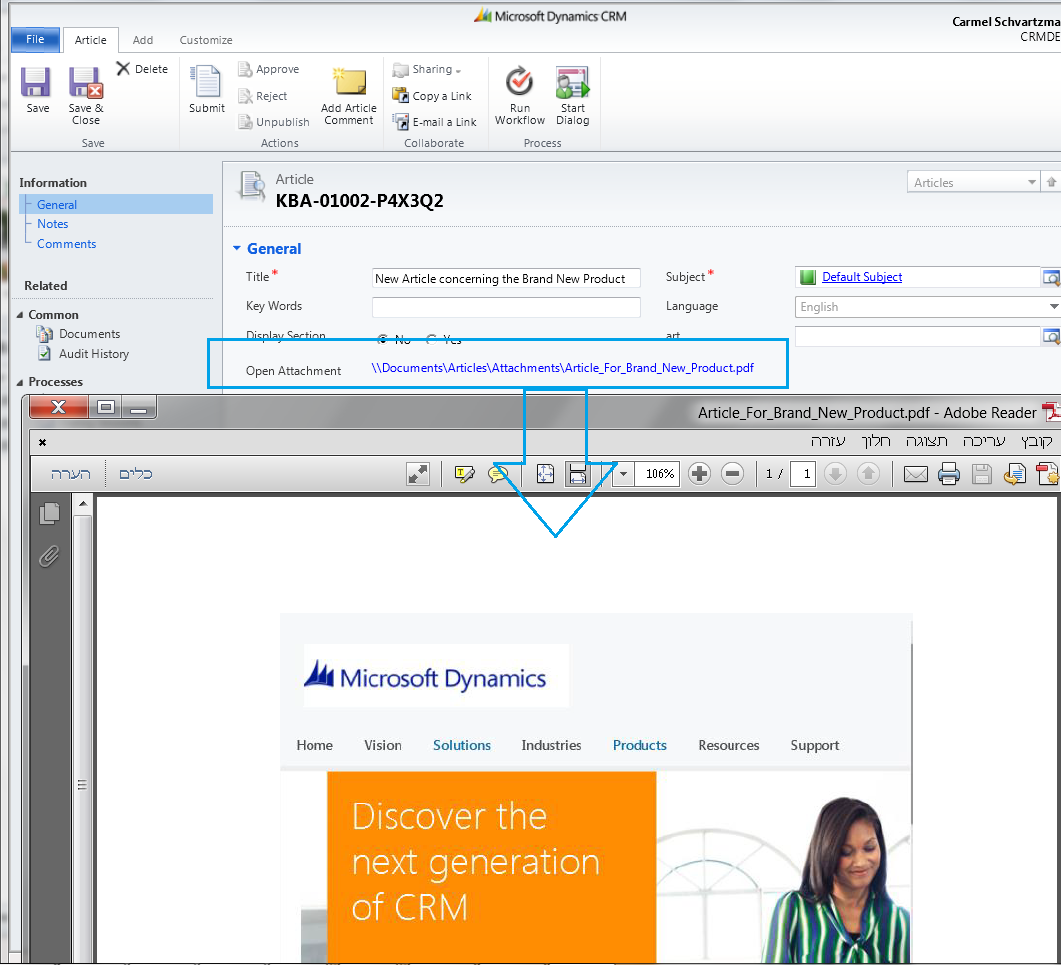This screenshot has height=965, width=1061.
Task: Click the Adobe Reader email envelope icon
Action: click(x=916, y=474)
